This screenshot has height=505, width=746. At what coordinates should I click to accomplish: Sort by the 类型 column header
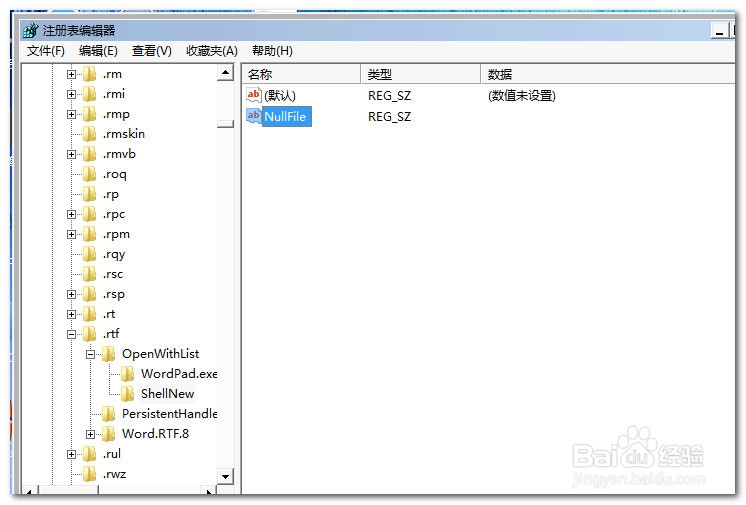point(421,74)
